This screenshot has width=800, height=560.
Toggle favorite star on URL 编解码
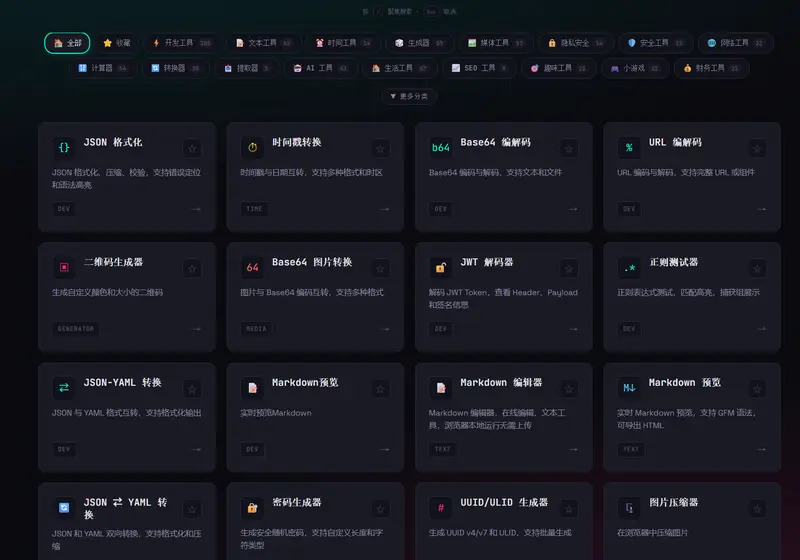tap(757, 148)
